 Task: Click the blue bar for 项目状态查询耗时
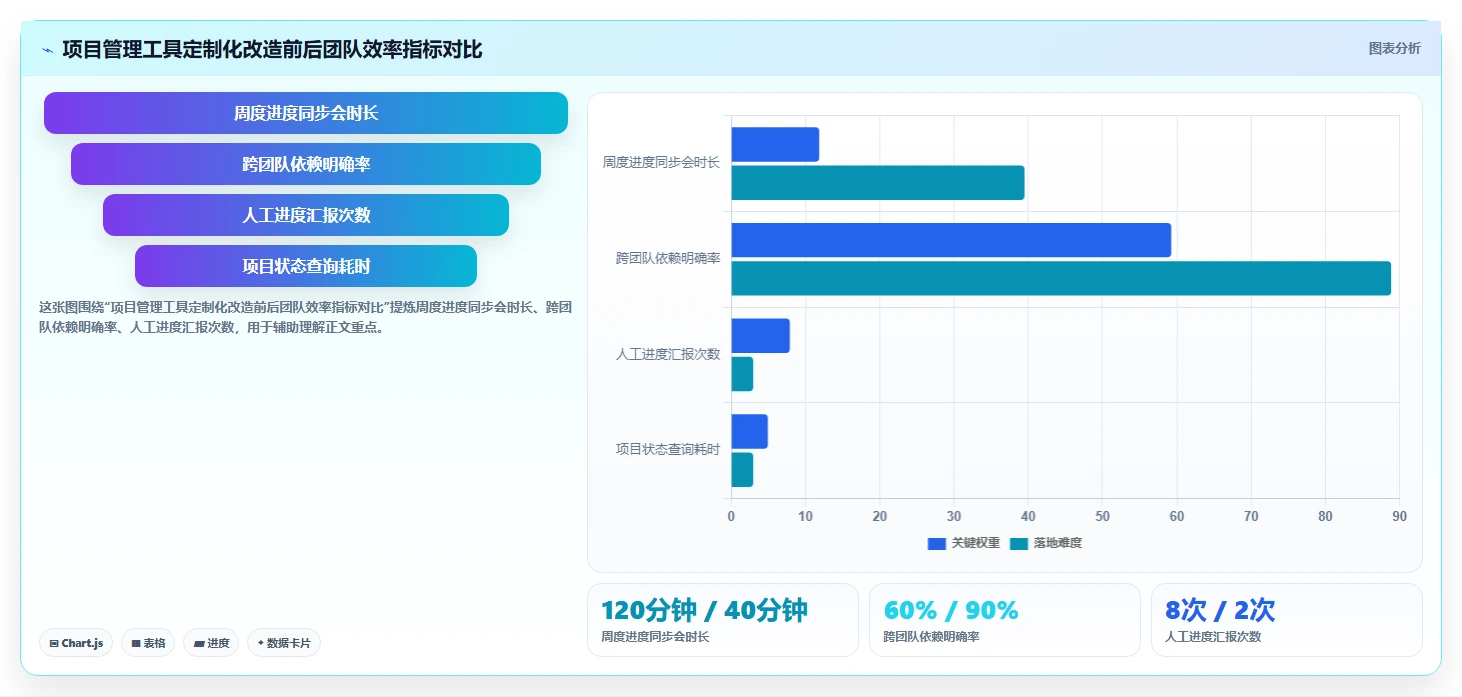tap(749, 431)
